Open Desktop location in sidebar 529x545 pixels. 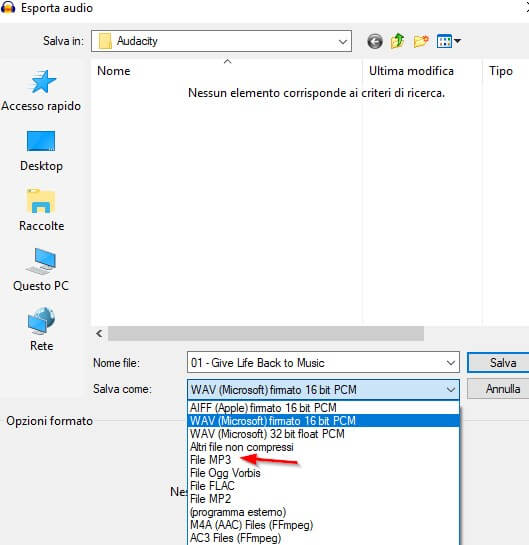point(41,151)
